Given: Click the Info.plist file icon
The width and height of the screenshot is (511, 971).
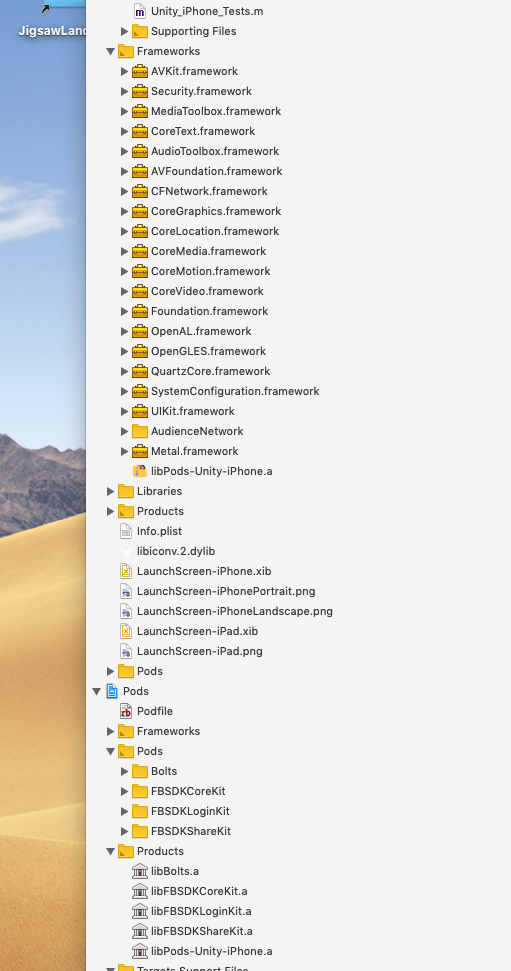Looking at the screenshot, I should click(x=126, y=531).
